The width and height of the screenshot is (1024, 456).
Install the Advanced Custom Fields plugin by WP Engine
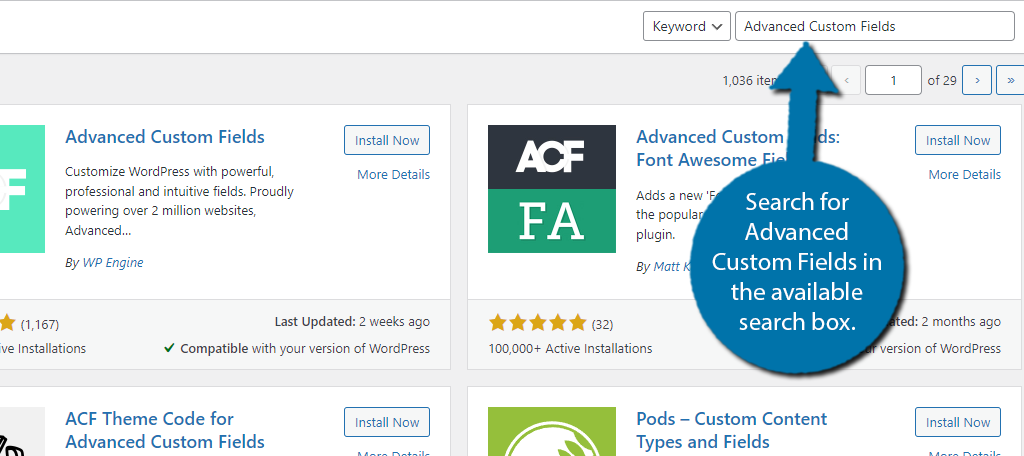pos(387,140)
